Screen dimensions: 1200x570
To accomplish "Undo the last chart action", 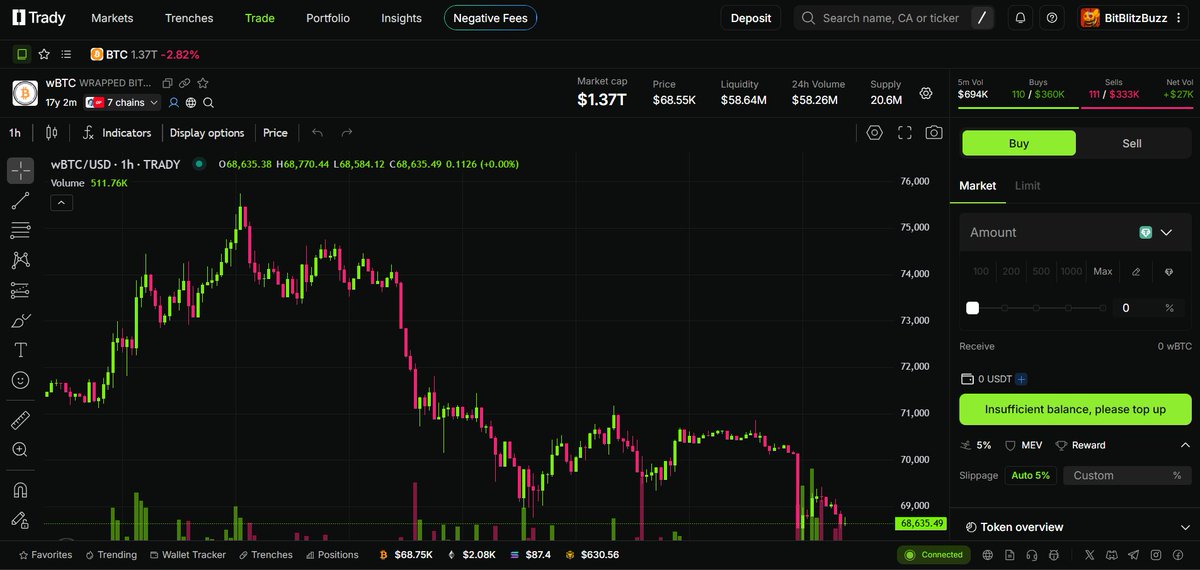I will click(317, 132).
